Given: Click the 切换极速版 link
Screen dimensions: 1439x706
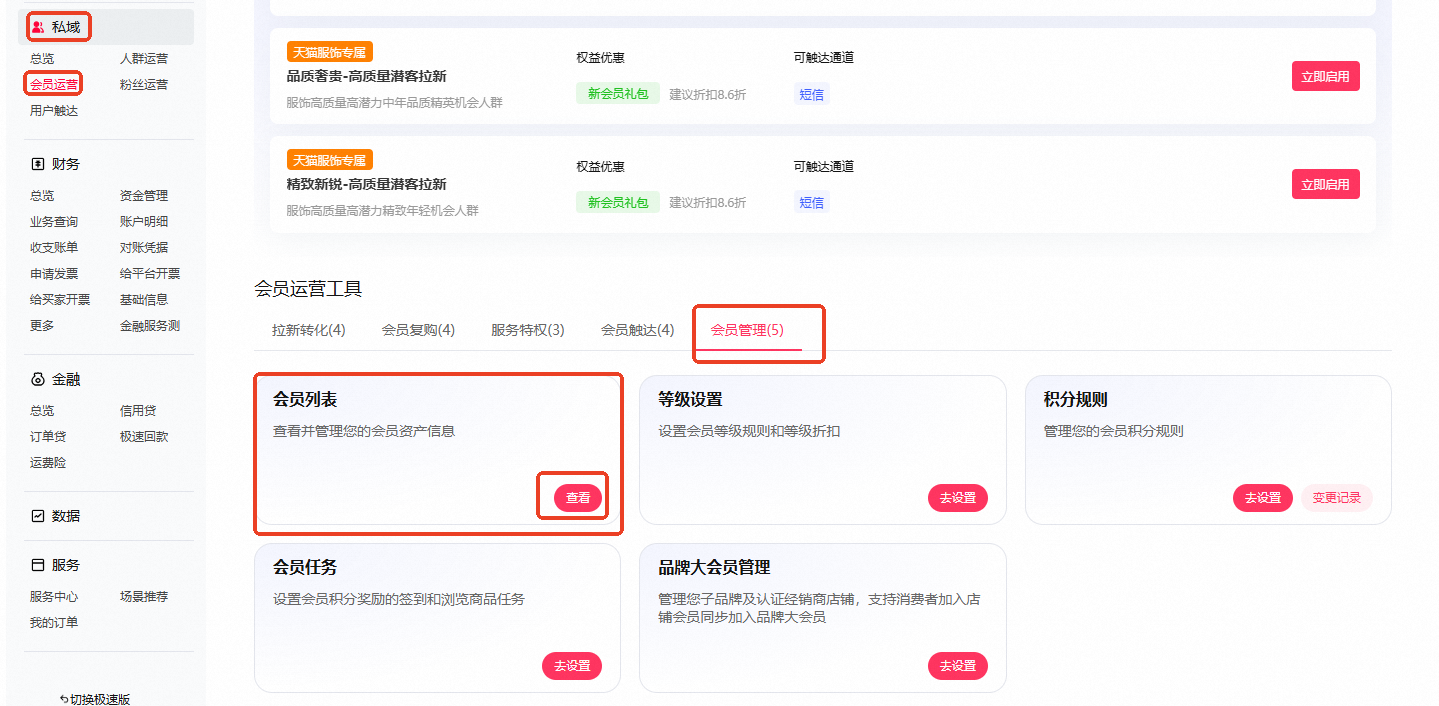Looking at the screenshot, I should point(100,699).
